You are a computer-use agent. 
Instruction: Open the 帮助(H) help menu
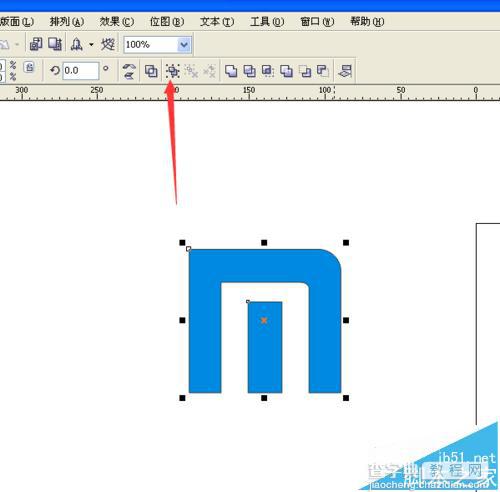coord(367,22)
